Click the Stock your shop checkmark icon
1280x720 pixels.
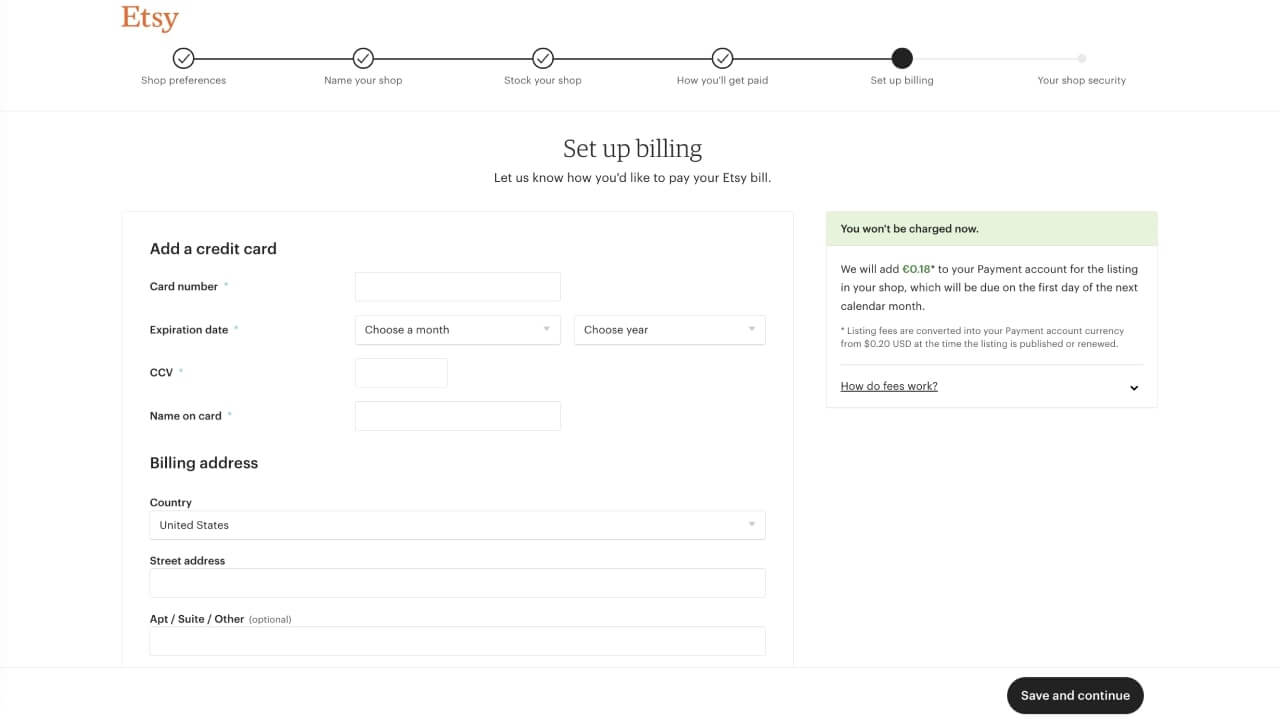pyautogui.click(x=543, y=57)
